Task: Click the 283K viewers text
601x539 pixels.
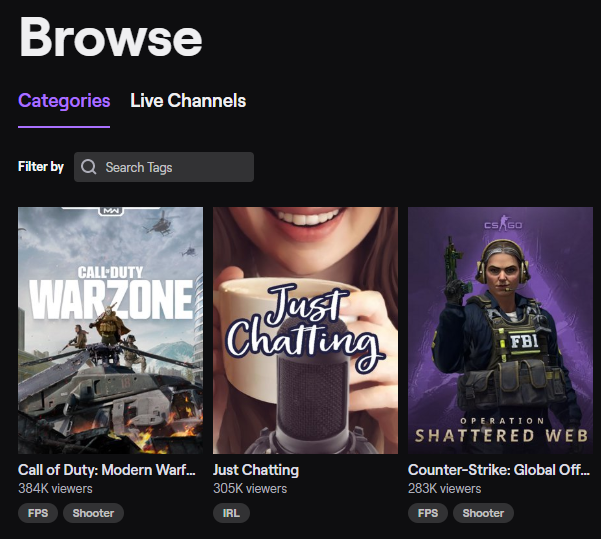Action: [444, 489]
